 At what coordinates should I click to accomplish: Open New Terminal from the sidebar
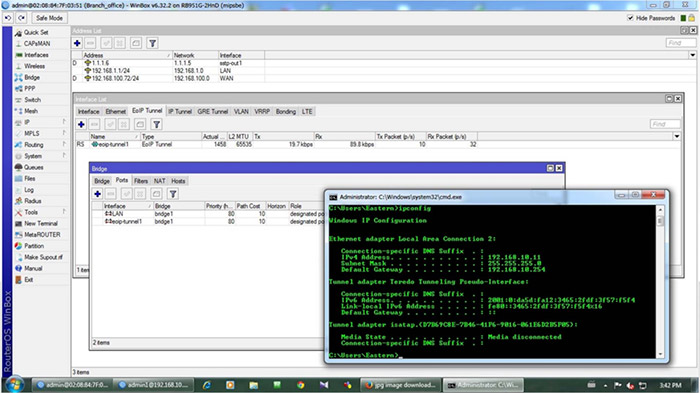click(x=41, y=223)
